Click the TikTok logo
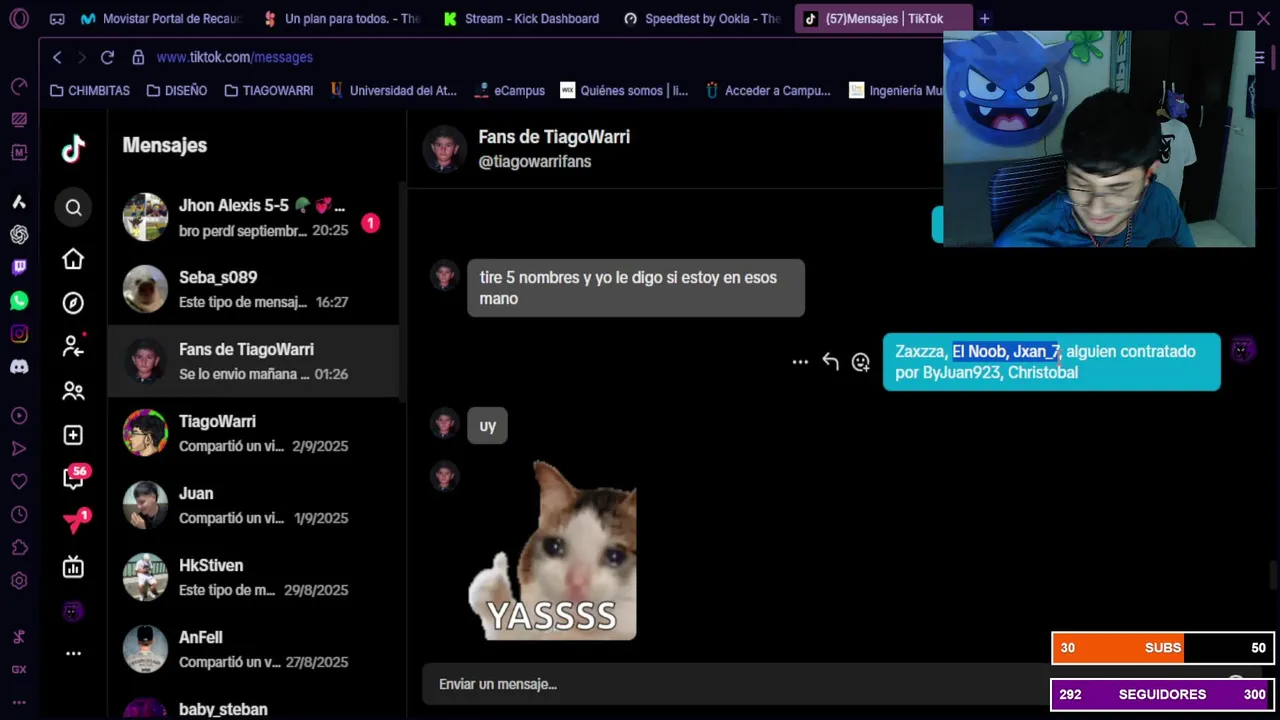 tap(73, 149)
